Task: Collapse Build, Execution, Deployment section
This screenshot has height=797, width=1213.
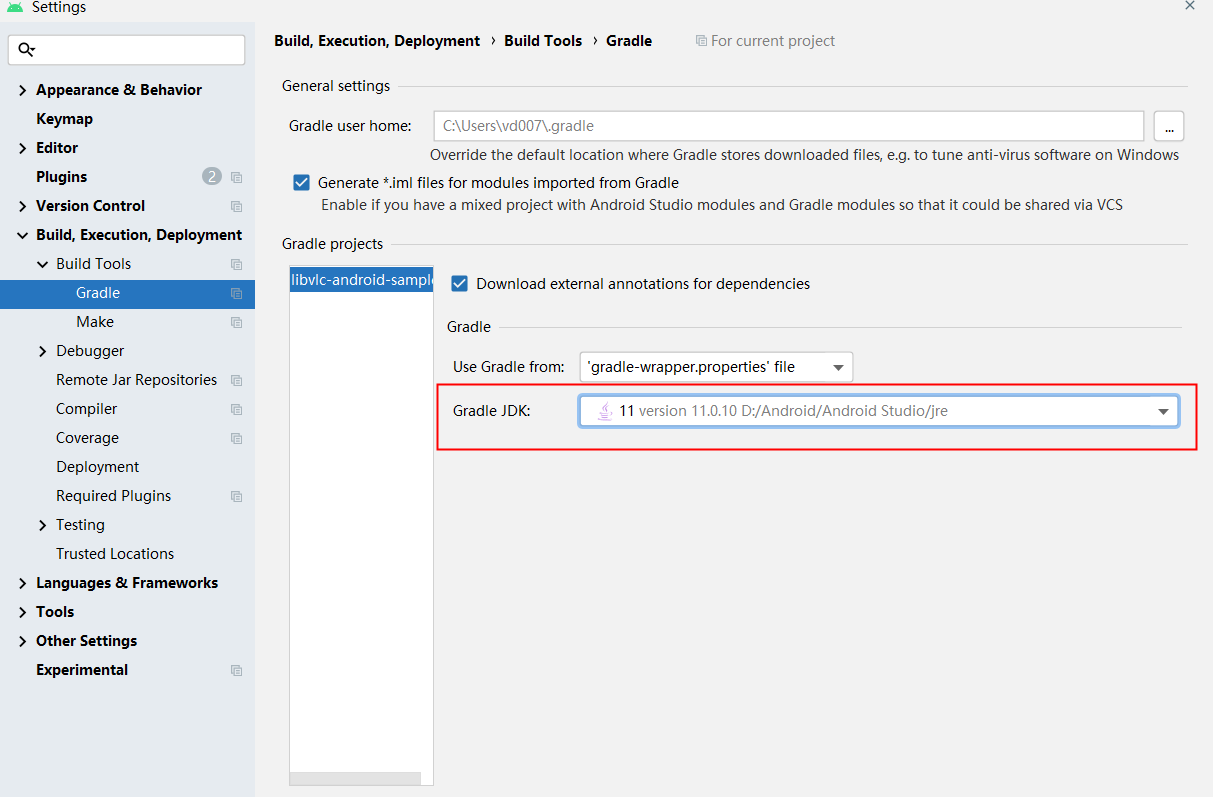Action: click(x=22, y=235)
